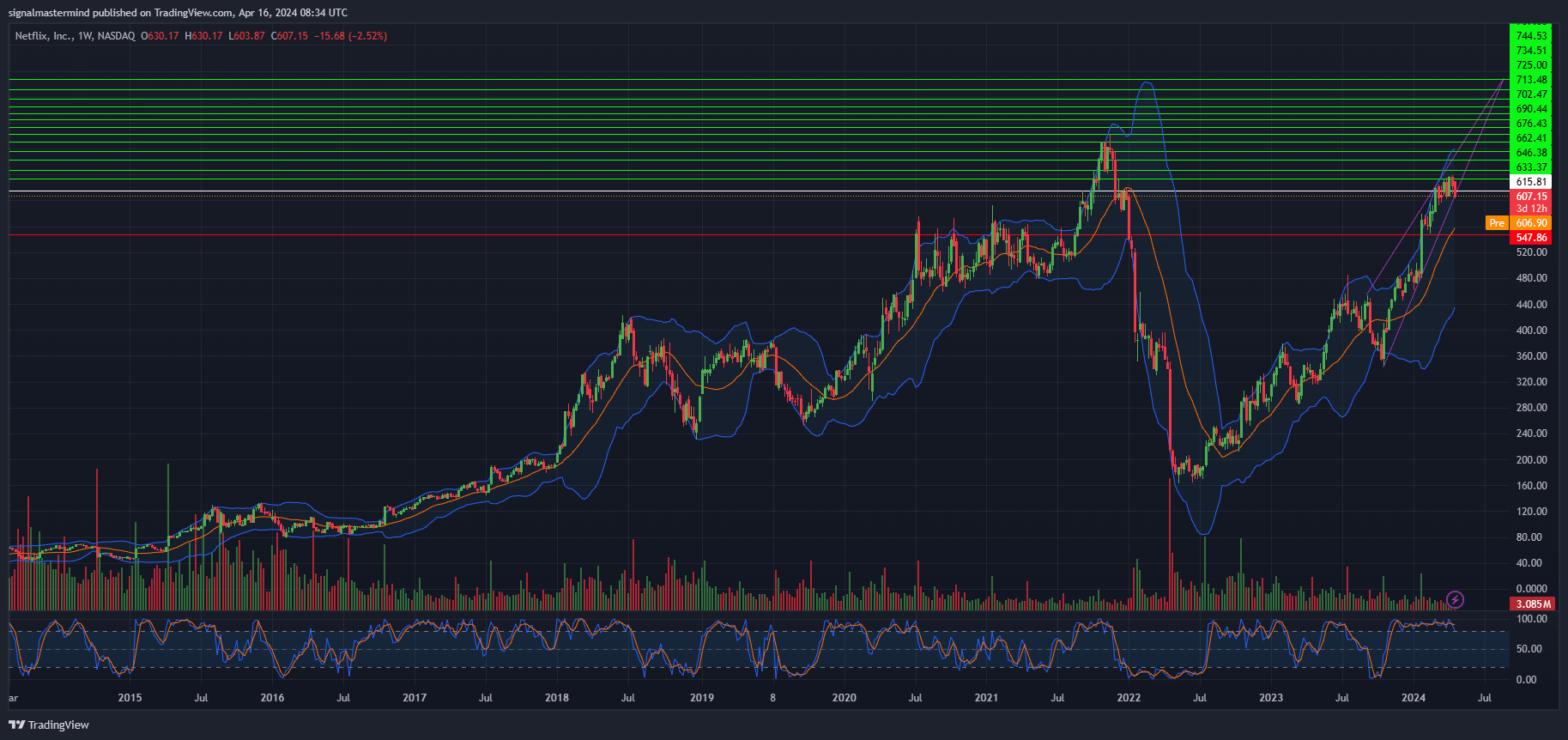Click the change value −15.68 (−2.52%)

350,36
